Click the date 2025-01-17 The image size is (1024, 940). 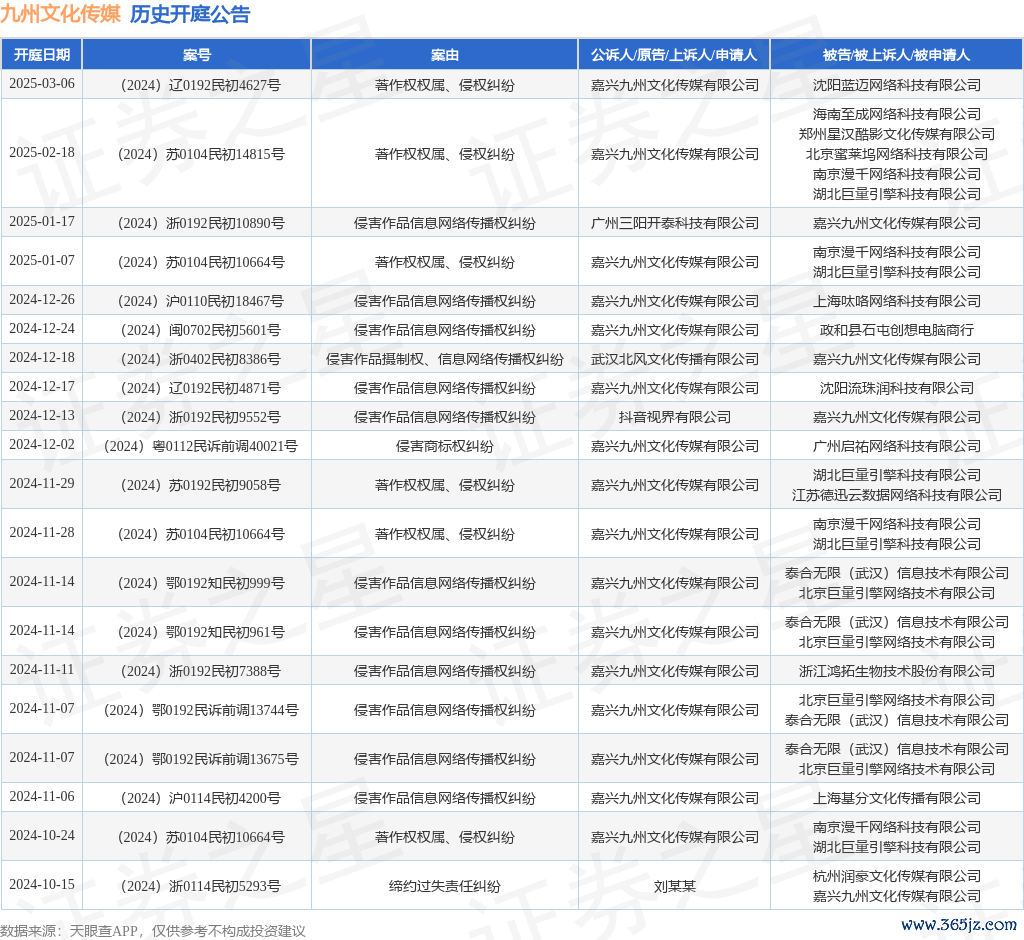click(x=42, y=221)
